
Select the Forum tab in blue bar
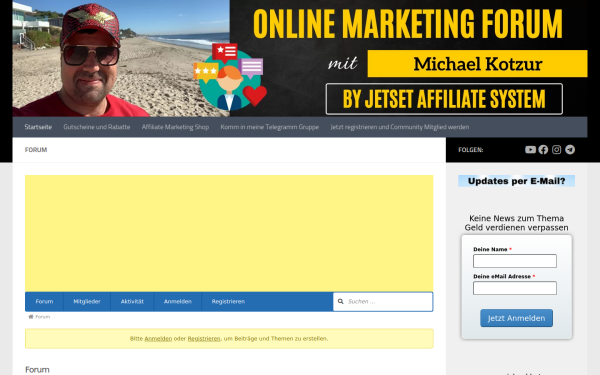(x=44, y=302)
